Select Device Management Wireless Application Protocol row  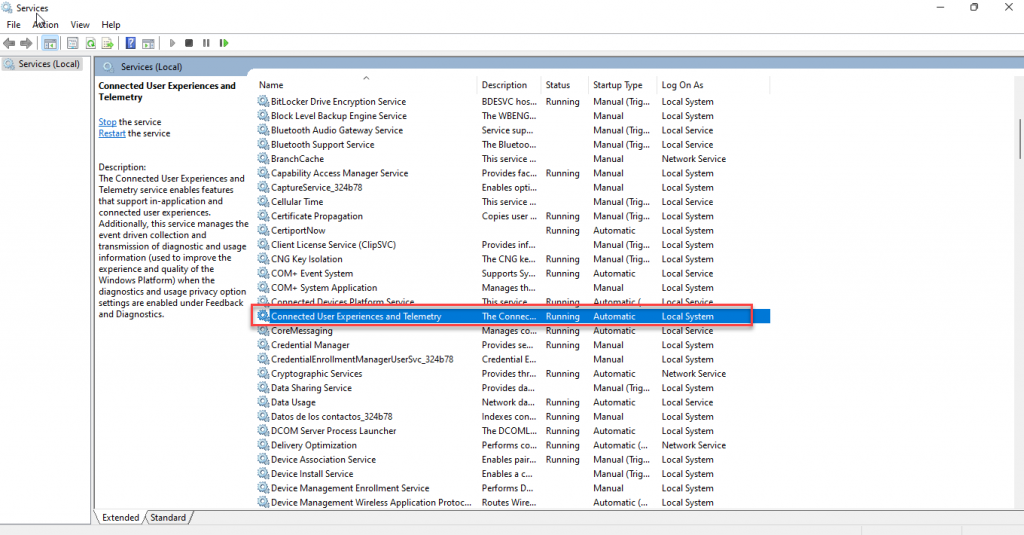tap(513, 503)
